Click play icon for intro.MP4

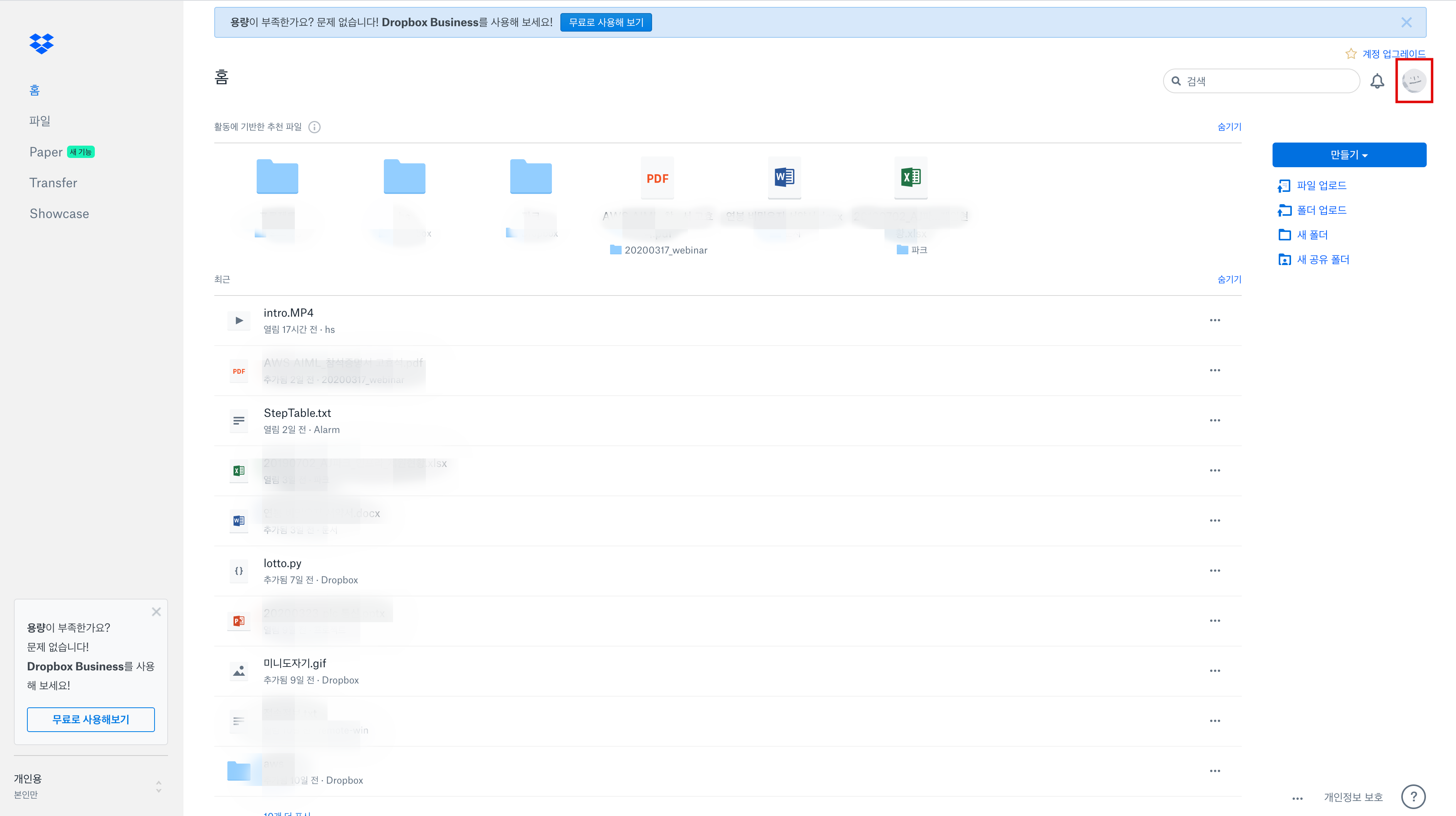pos(239,321)
